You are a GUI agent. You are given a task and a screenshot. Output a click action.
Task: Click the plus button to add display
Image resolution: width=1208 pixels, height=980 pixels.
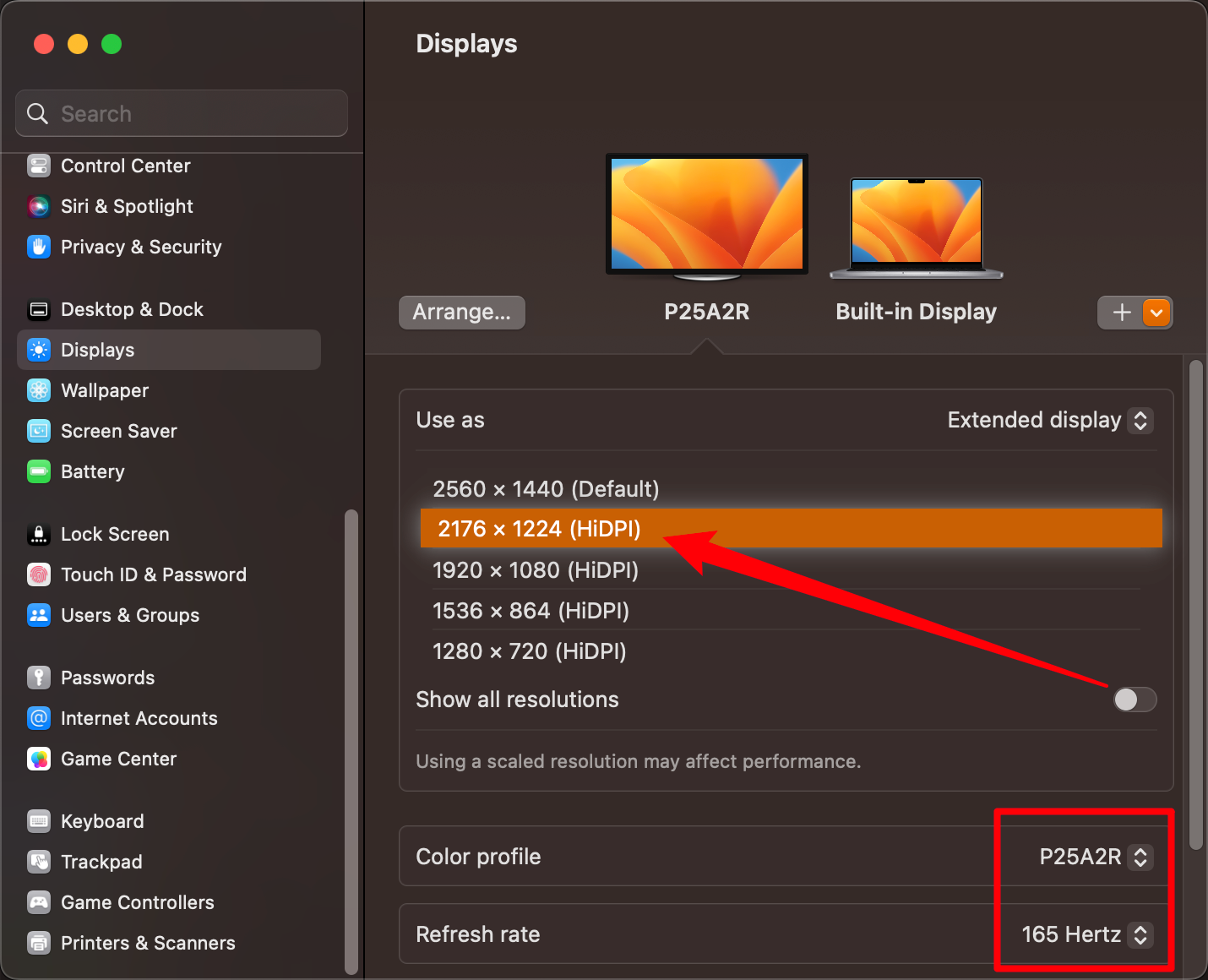pyautogui.click(x=1121, y=313)
